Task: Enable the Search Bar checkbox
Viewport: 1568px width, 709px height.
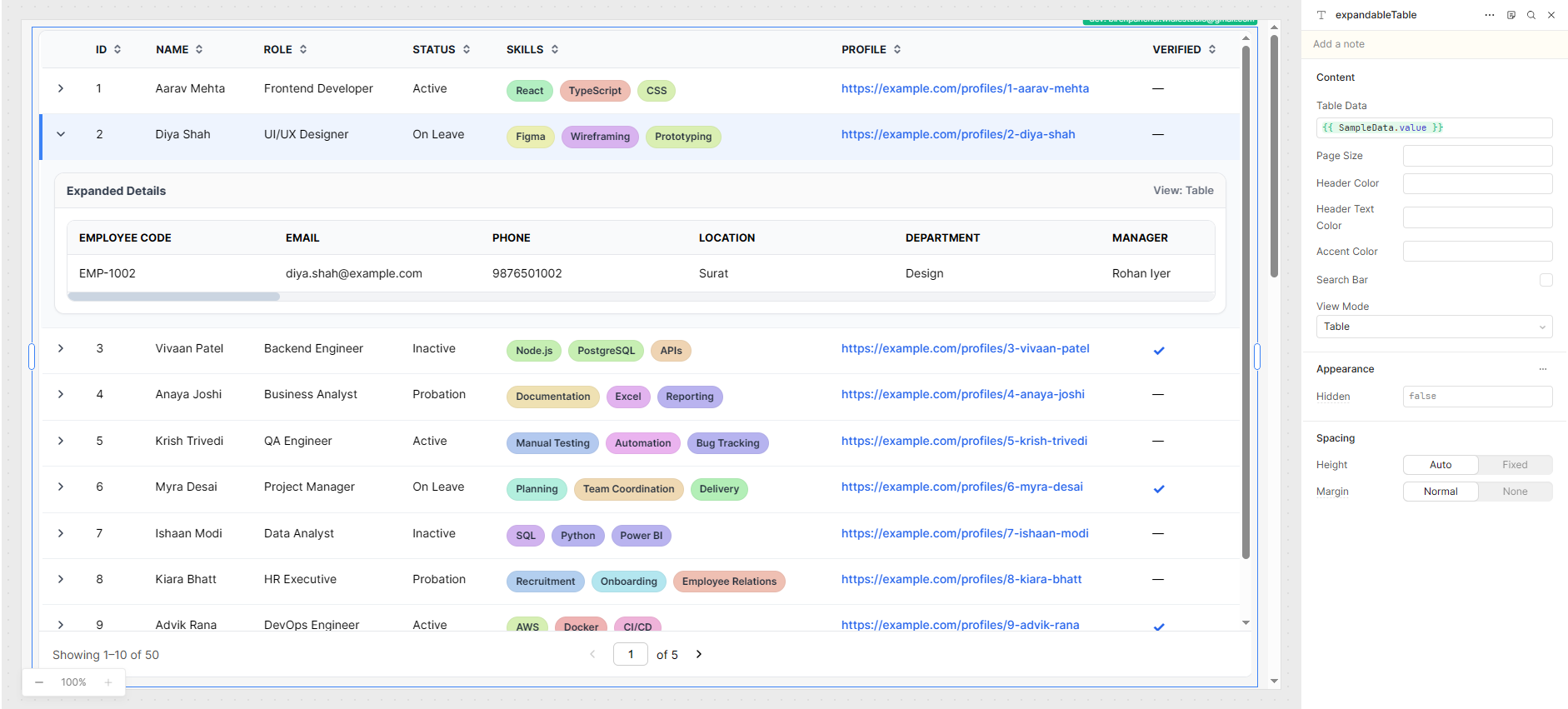Action: coord(1546,280)
